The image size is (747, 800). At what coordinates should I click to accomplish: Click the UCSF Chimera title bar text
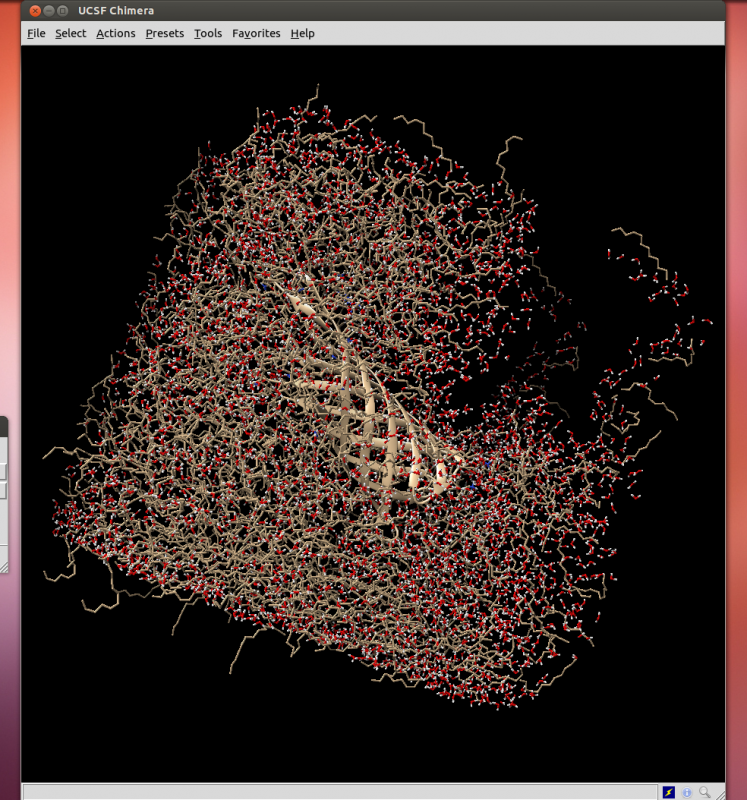click(116, 11)
